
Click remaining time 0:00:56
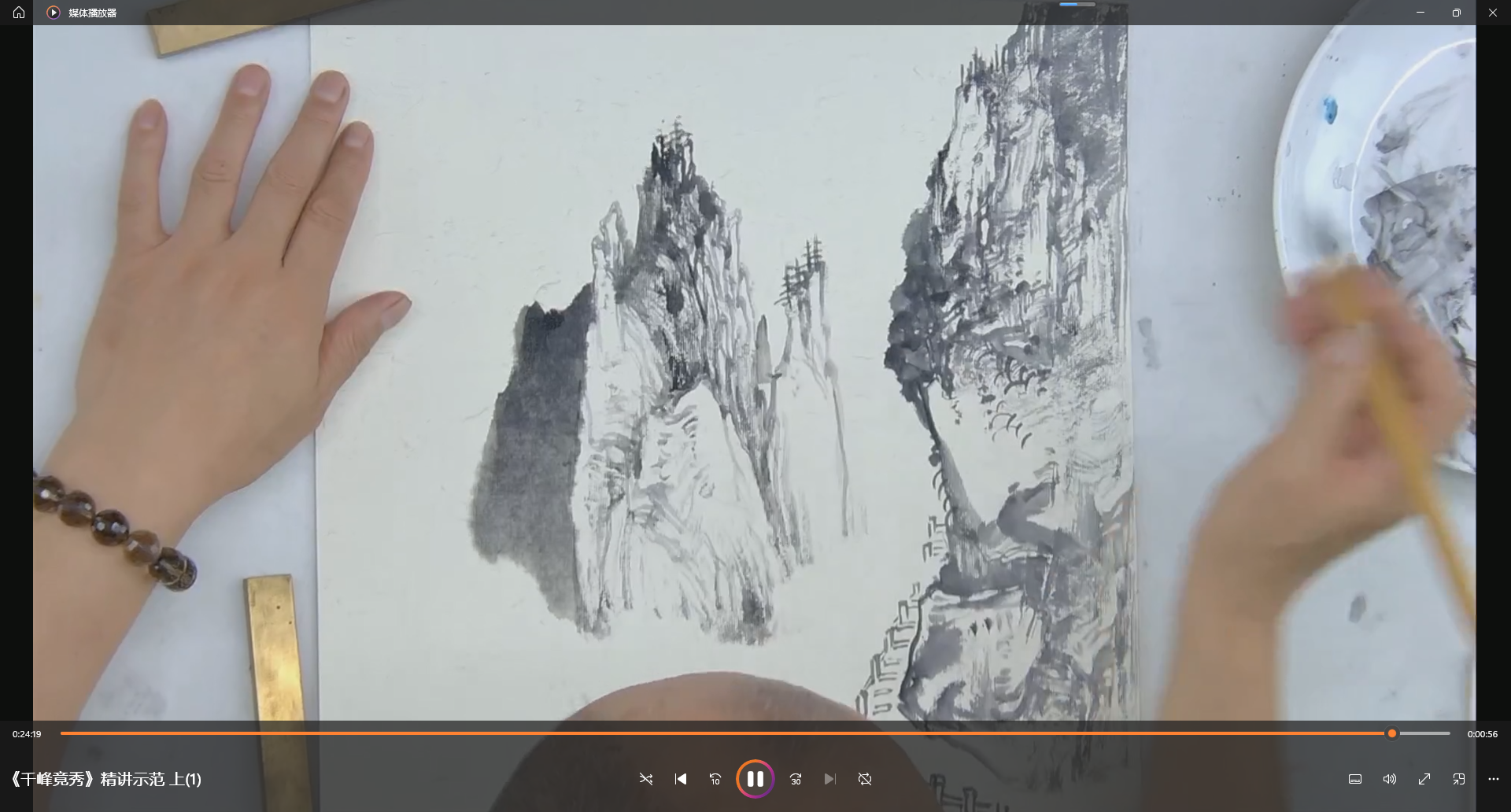pos(1483,734)
